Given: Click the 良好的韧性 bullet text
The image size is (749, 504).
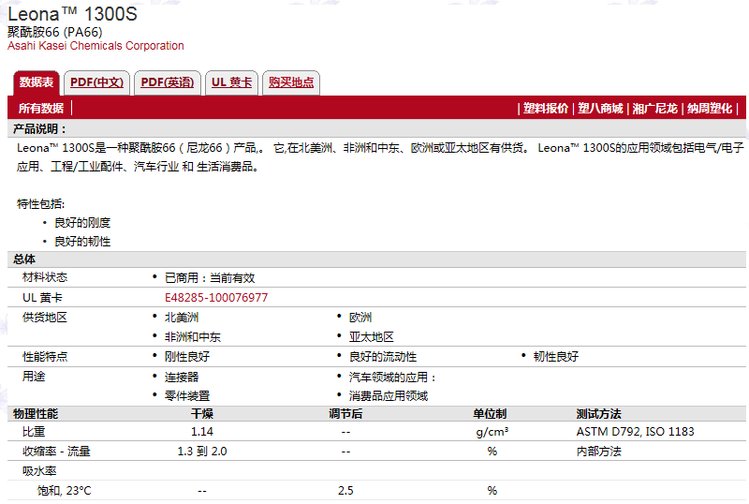Looking at the screenshot, I should (x=82, y=241).
